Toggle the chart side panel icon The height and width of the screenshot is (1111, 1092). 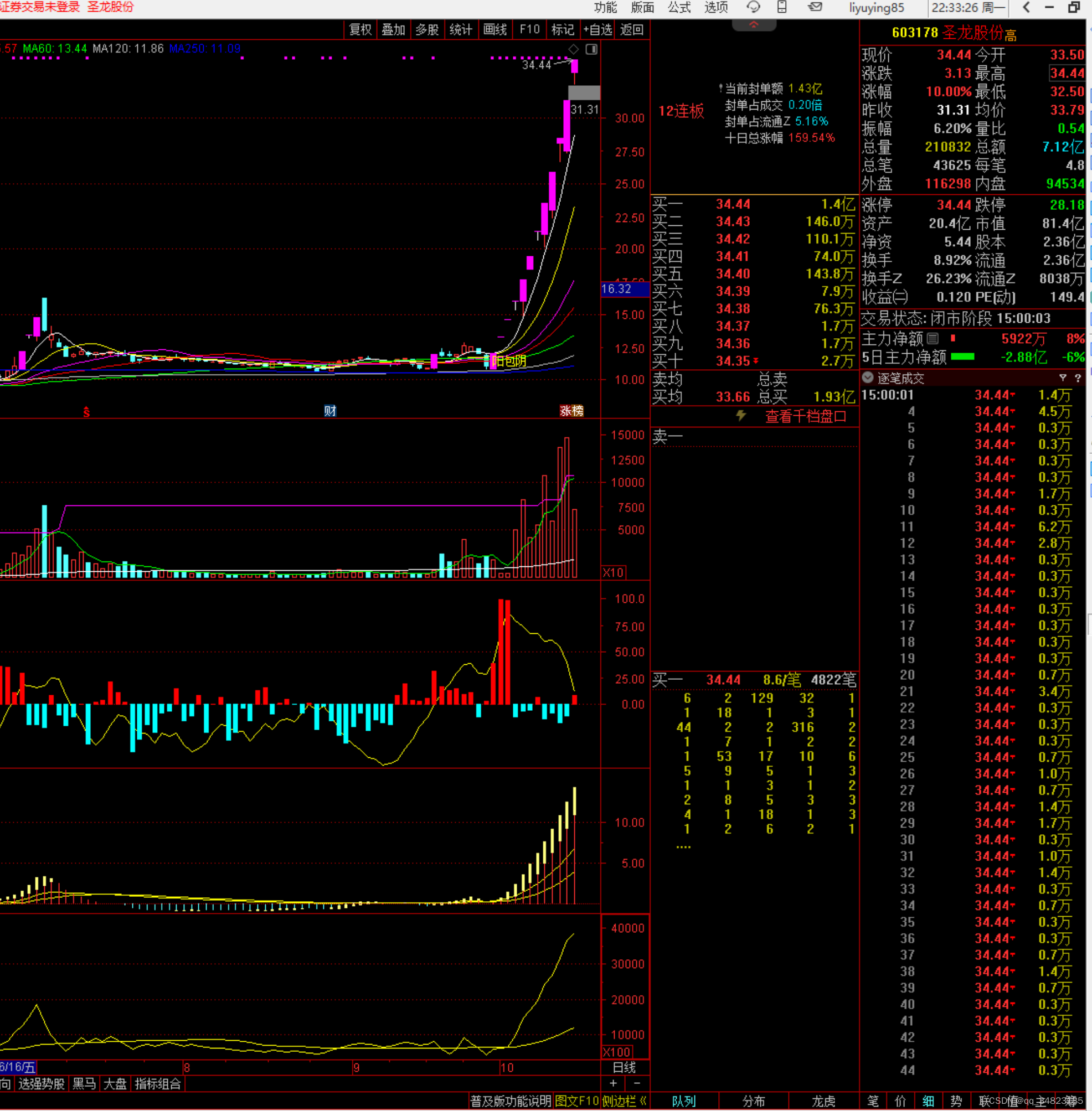click(x=591, y=49)
